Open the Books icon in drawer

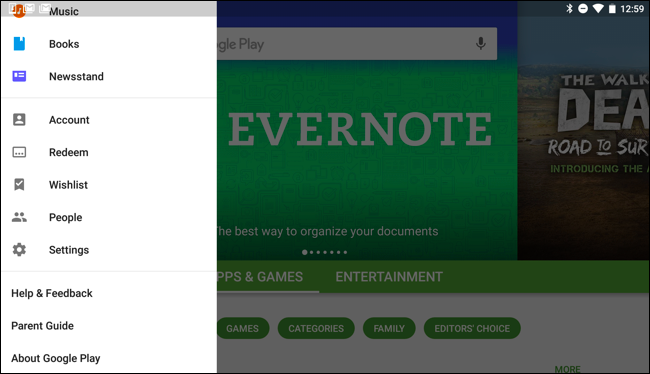coord(19,44)
